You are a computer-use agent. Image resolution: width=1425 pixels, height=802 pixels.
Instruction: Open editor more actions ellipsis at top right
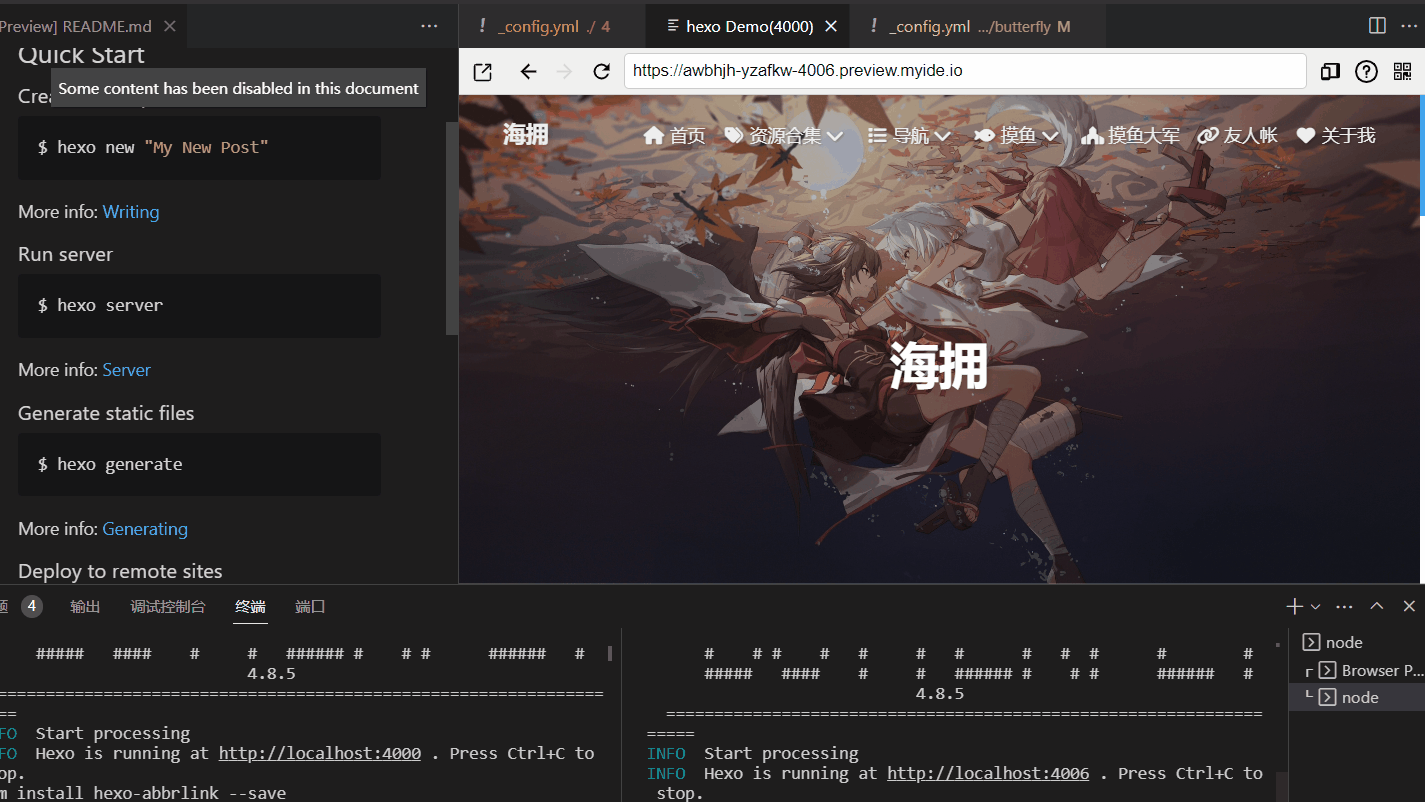tap(1409, 26)
